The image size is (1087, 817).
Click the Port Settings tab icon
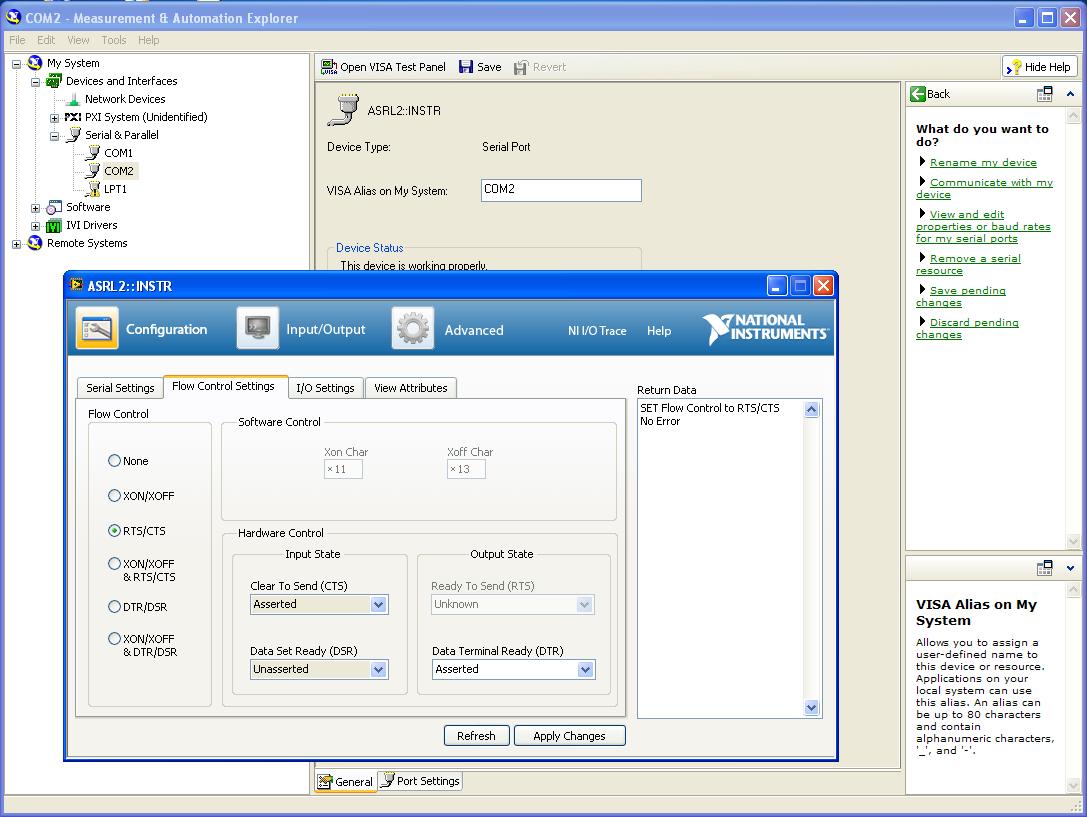point(388,780)
